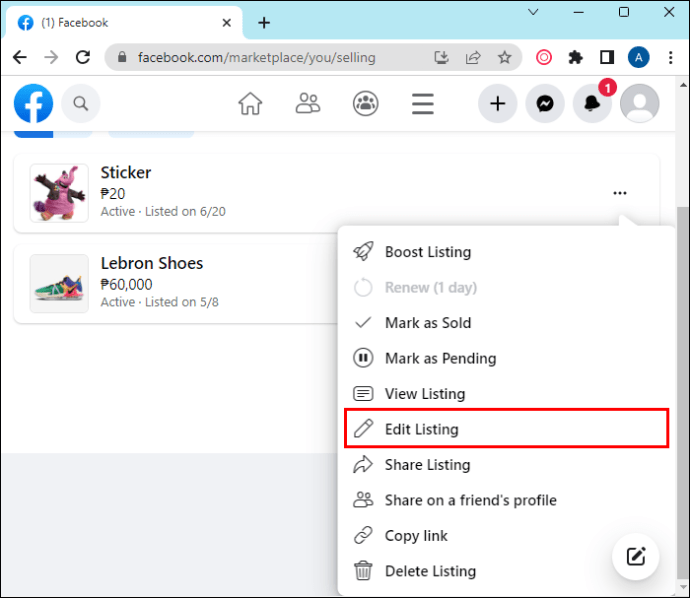Select Boost Listing

(506, 252)
